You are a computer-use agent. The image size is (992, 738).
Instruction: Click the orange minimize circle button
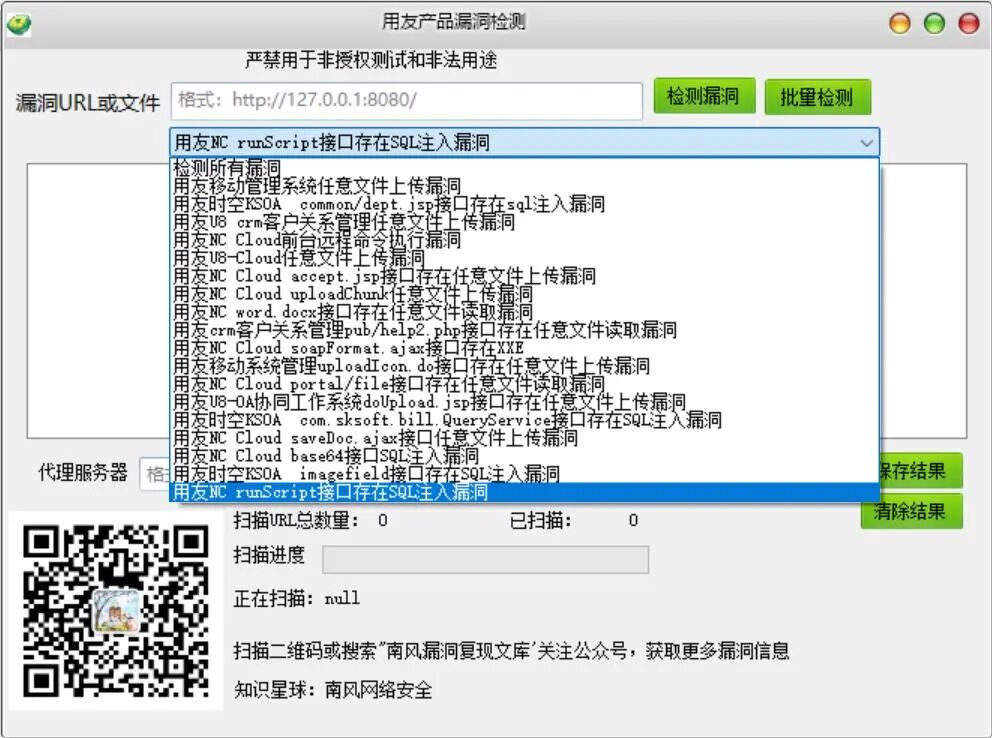tap(900, 23)
